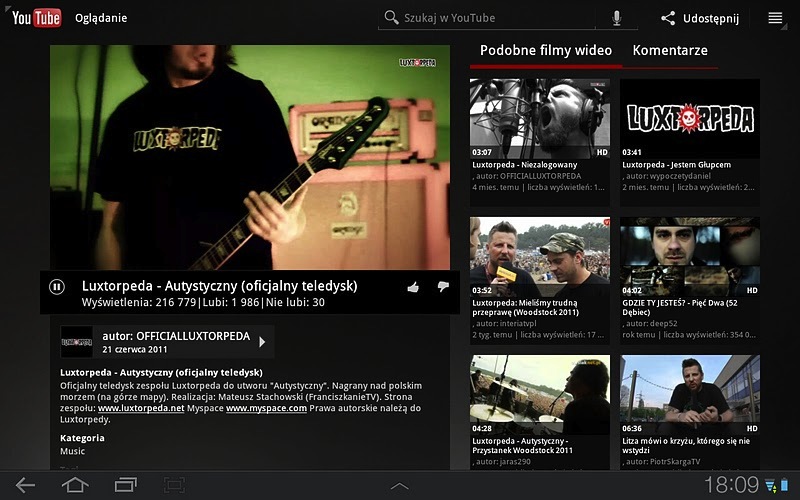Open Luxtorpeda - Jestem Głupcem thumbnail
The image size is (800, 500).
[x=690, y=118]
